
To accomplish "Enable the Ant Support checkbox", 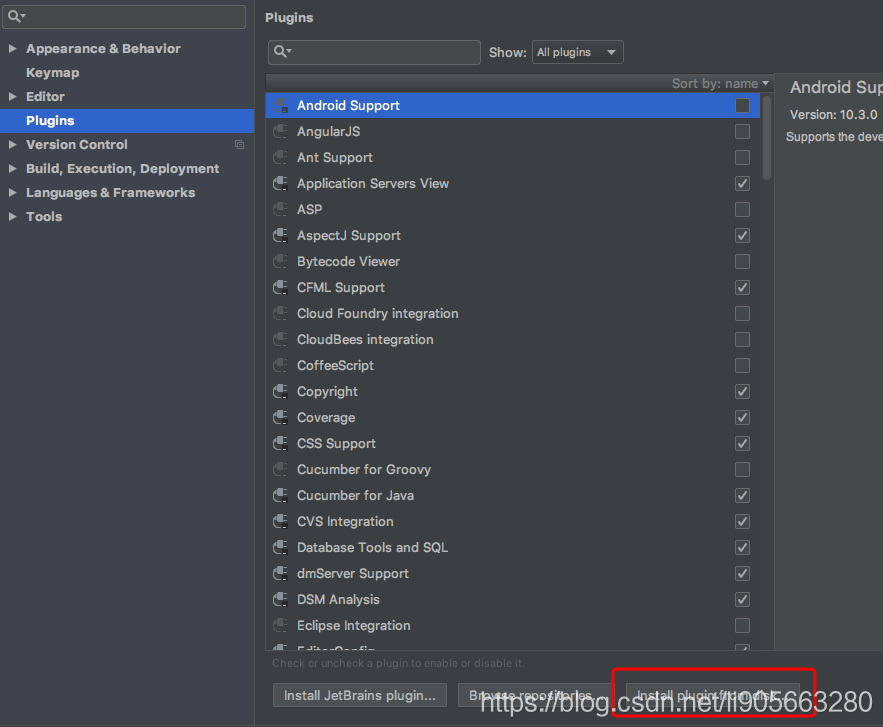I will click(742, 158).
